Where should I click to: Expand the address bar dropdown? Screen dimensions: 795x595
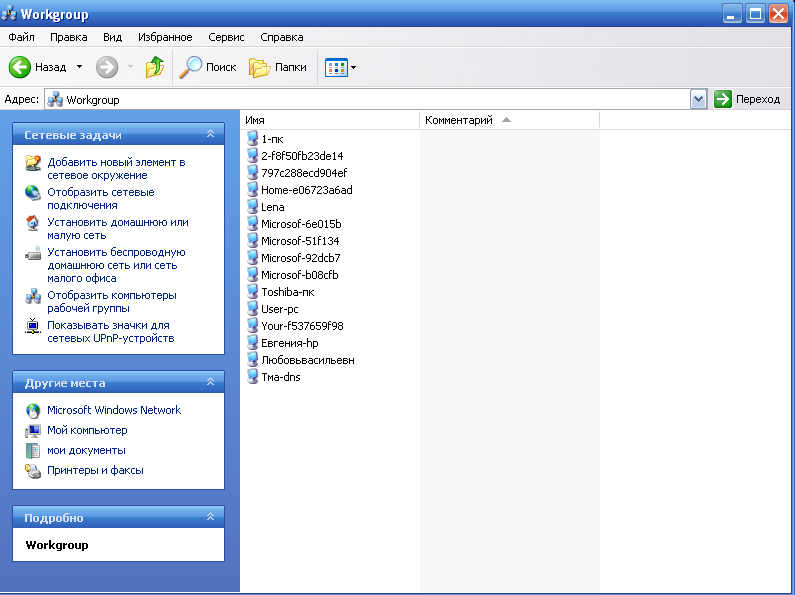point(698,99)
